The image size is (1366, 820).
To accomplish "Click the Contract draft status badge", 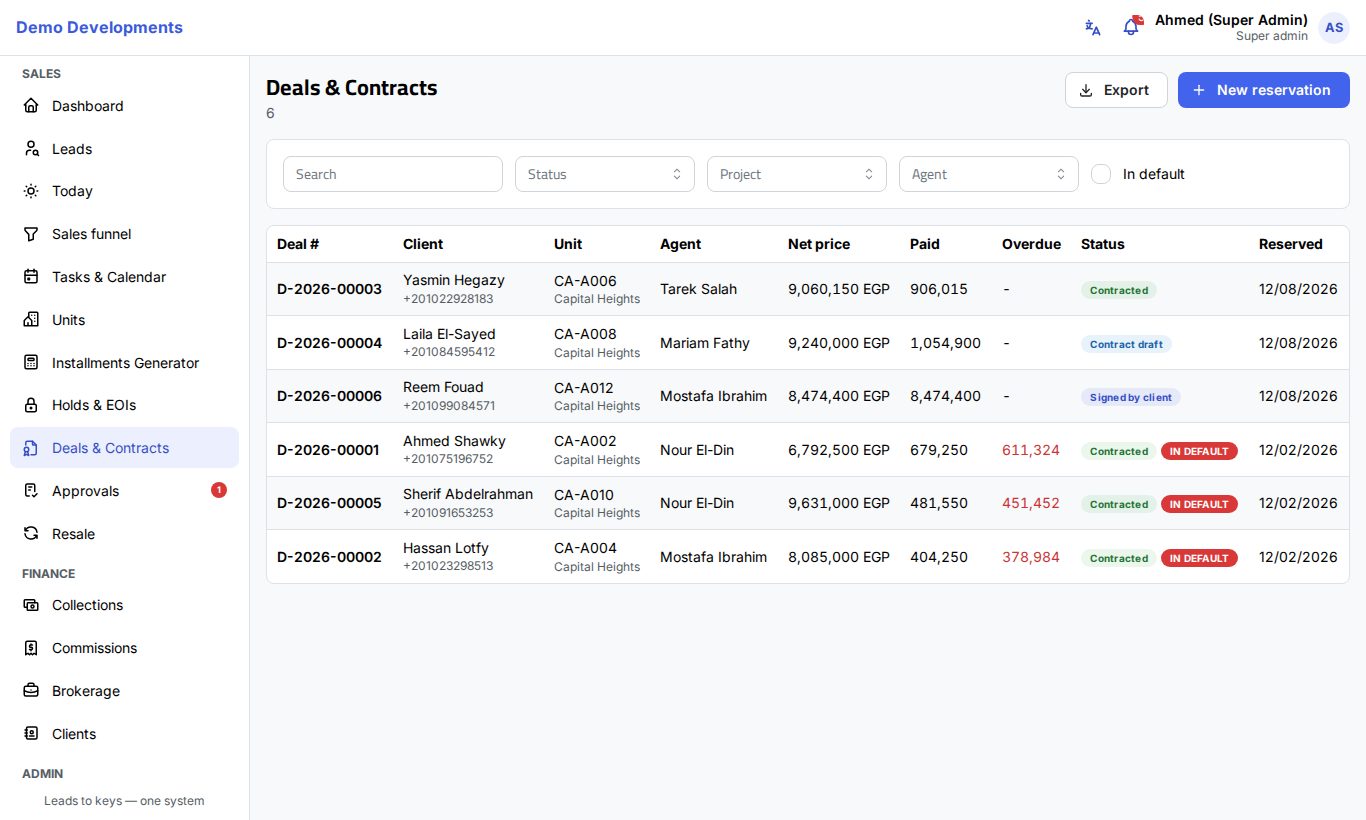I will [x=1126, y=344].
